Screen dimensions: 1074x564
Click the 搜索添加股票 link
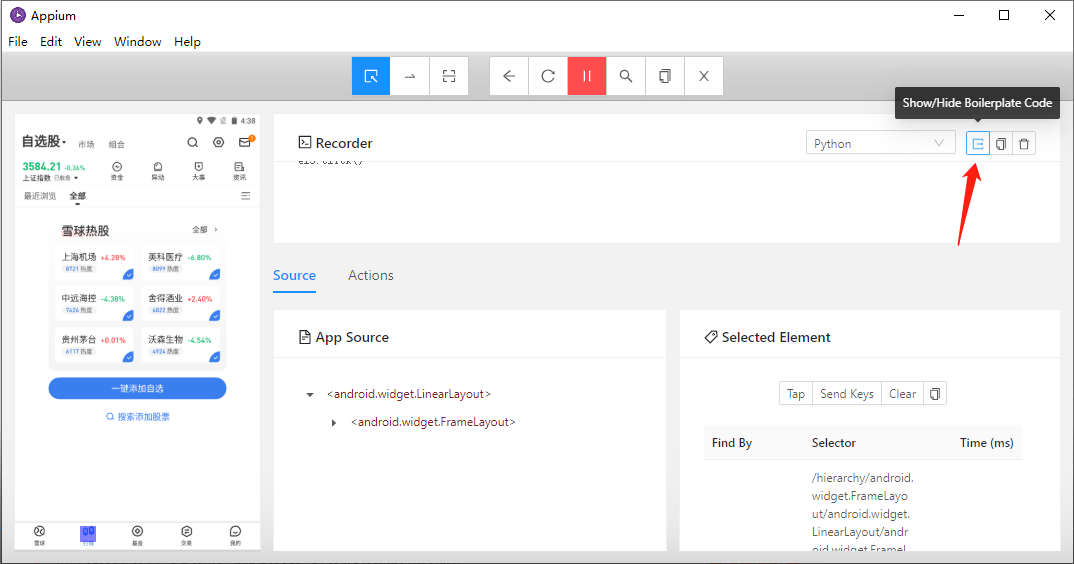click(138, 417)
